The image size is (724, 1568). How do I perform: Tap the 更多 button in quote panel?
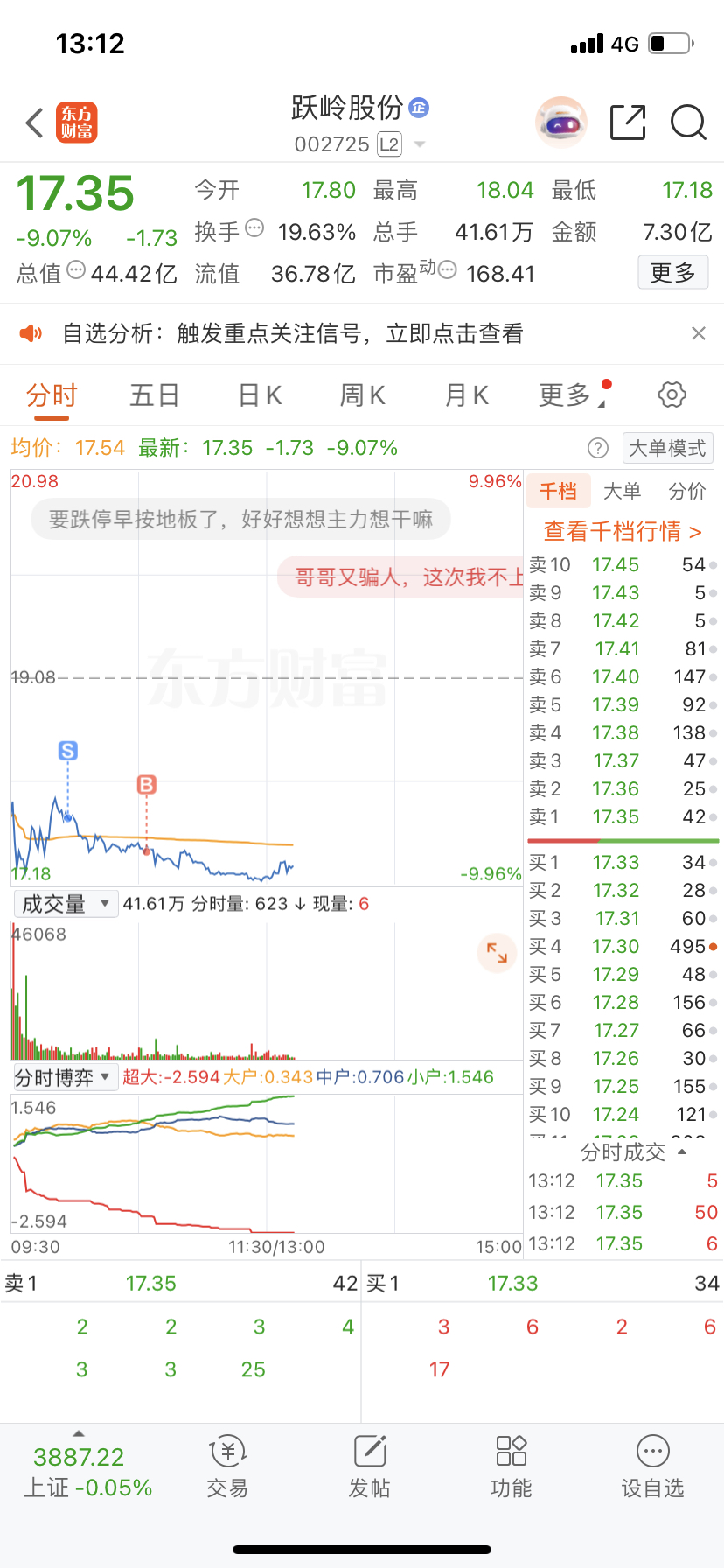(672, 273)
